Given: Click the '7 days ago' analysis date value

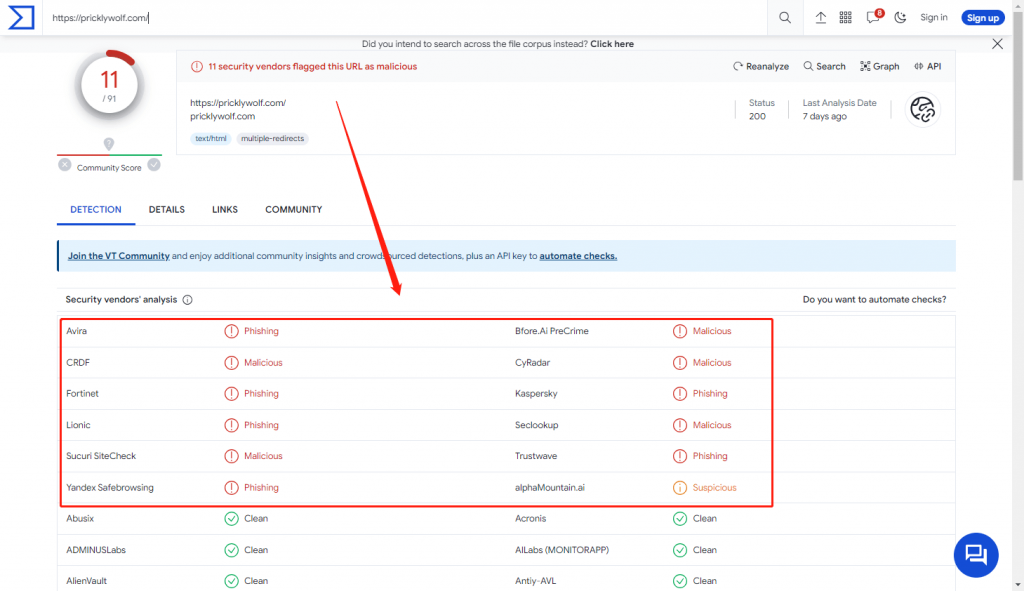Looking at the screenshot, I should (x=824, y=116).
